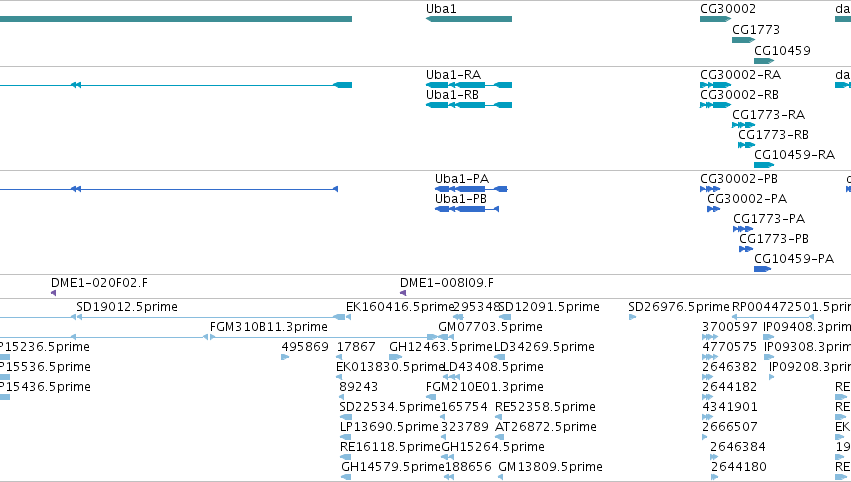This screenshot has height=482, width=851.
Task: Open the CG1773-PB protein label
Action: pos(774,239)
